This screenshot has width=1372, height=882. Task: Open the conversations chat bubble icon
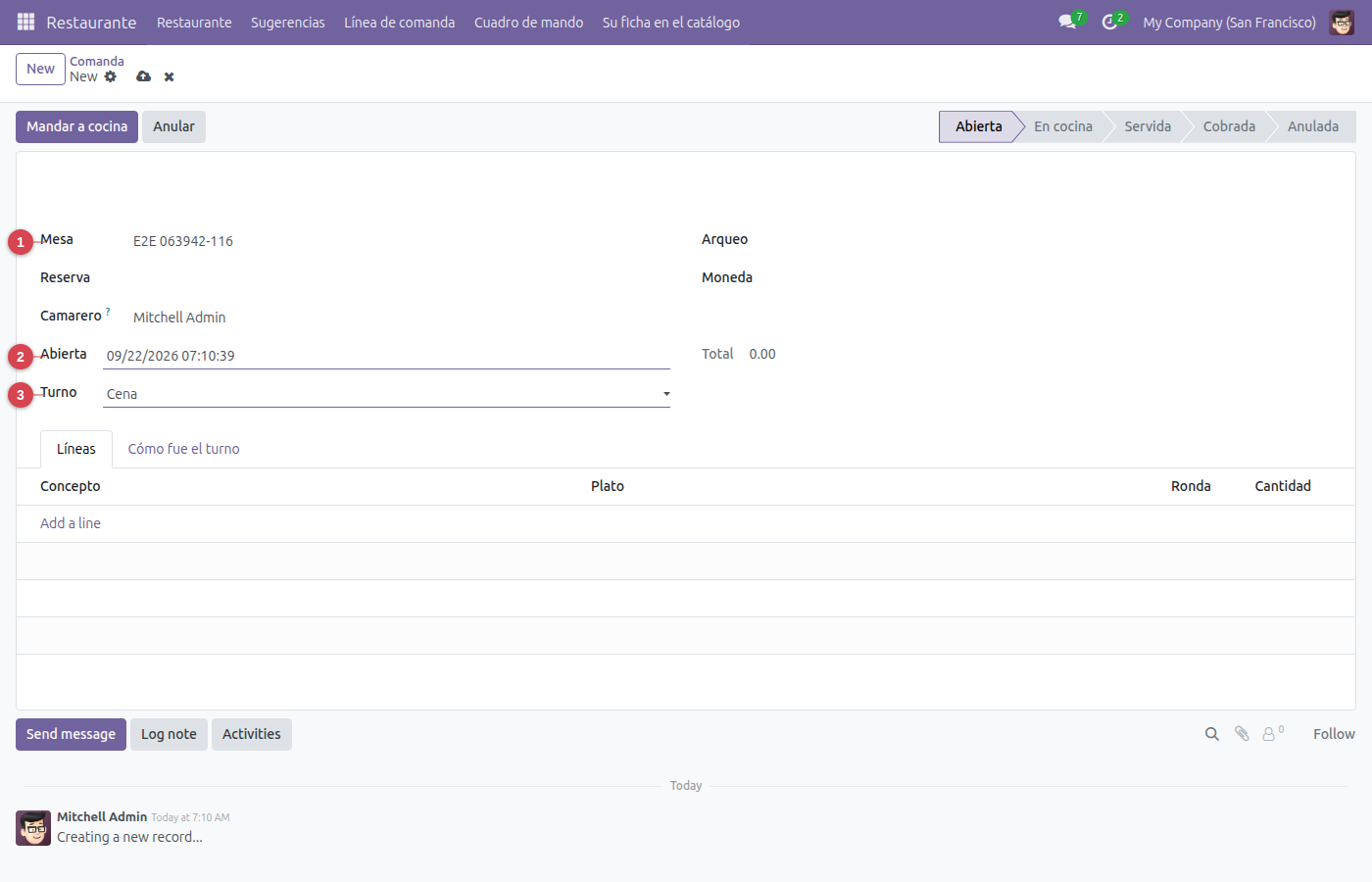click(x=1067, y=22)
